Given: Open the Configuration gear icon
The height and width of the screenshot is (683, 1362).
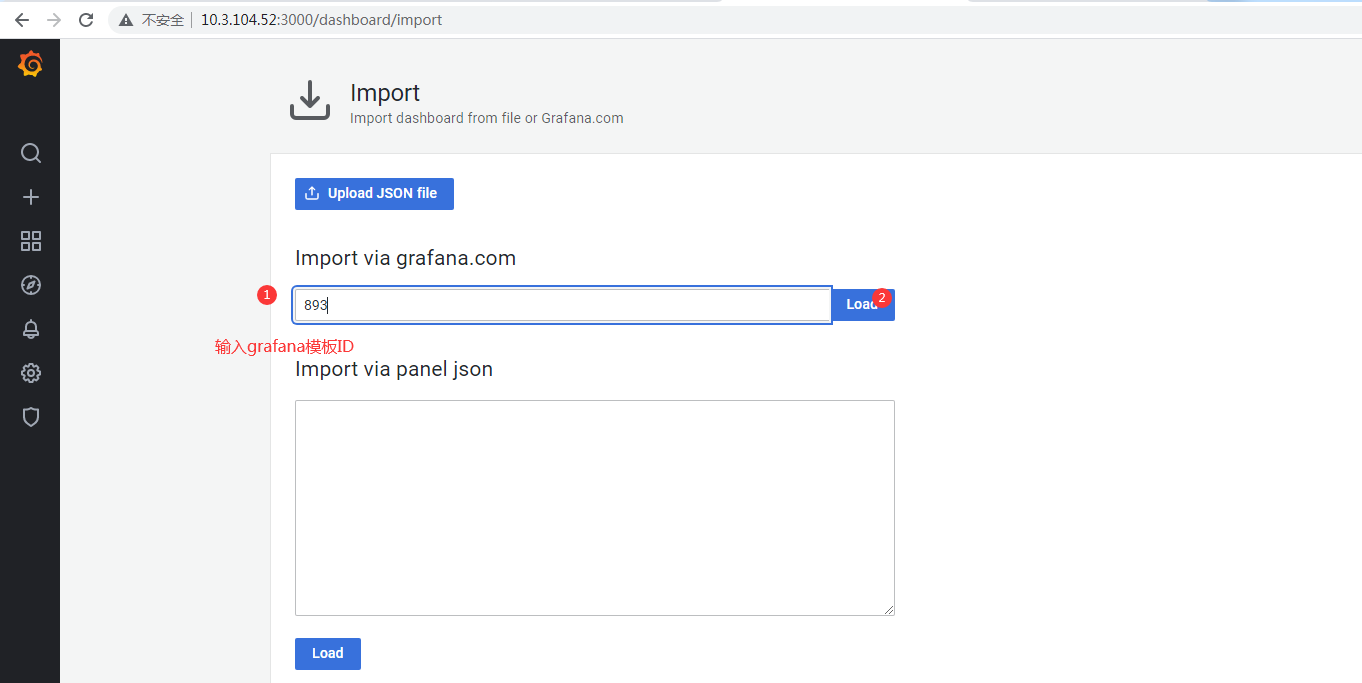Looking at the screenshot, I should (31, 373).
